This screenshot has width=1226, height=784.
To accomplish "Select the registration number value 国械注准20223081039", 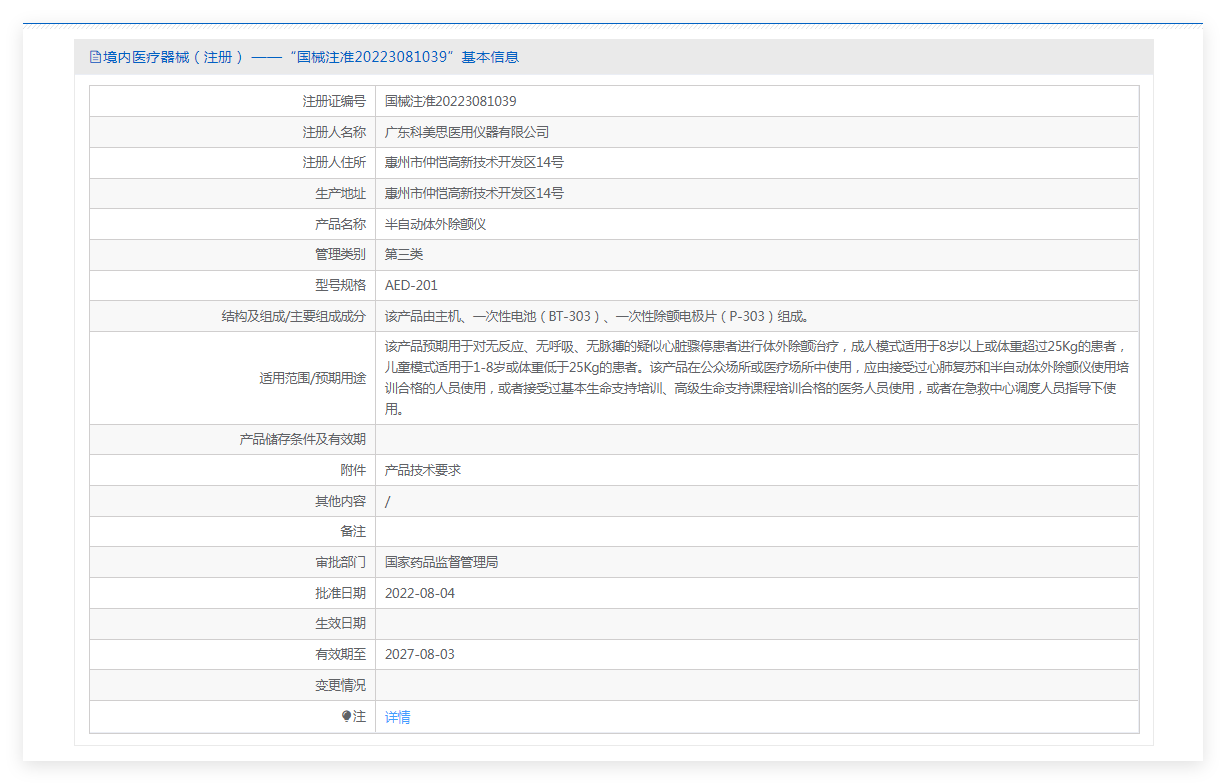I will [x=451, y=101].
